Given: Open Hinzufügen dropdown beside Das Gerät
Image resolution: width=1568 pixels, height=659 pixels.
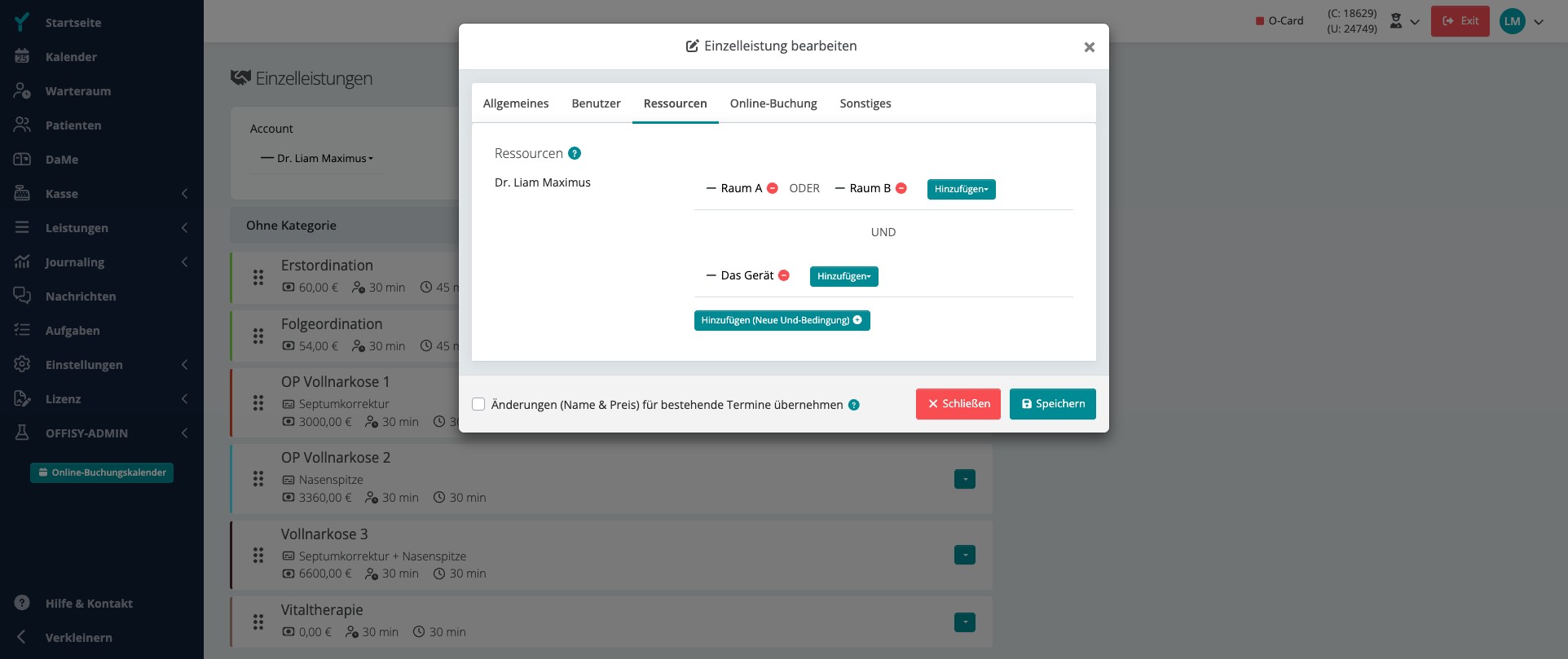Looking at the screenshot, I should pos(843,276).
